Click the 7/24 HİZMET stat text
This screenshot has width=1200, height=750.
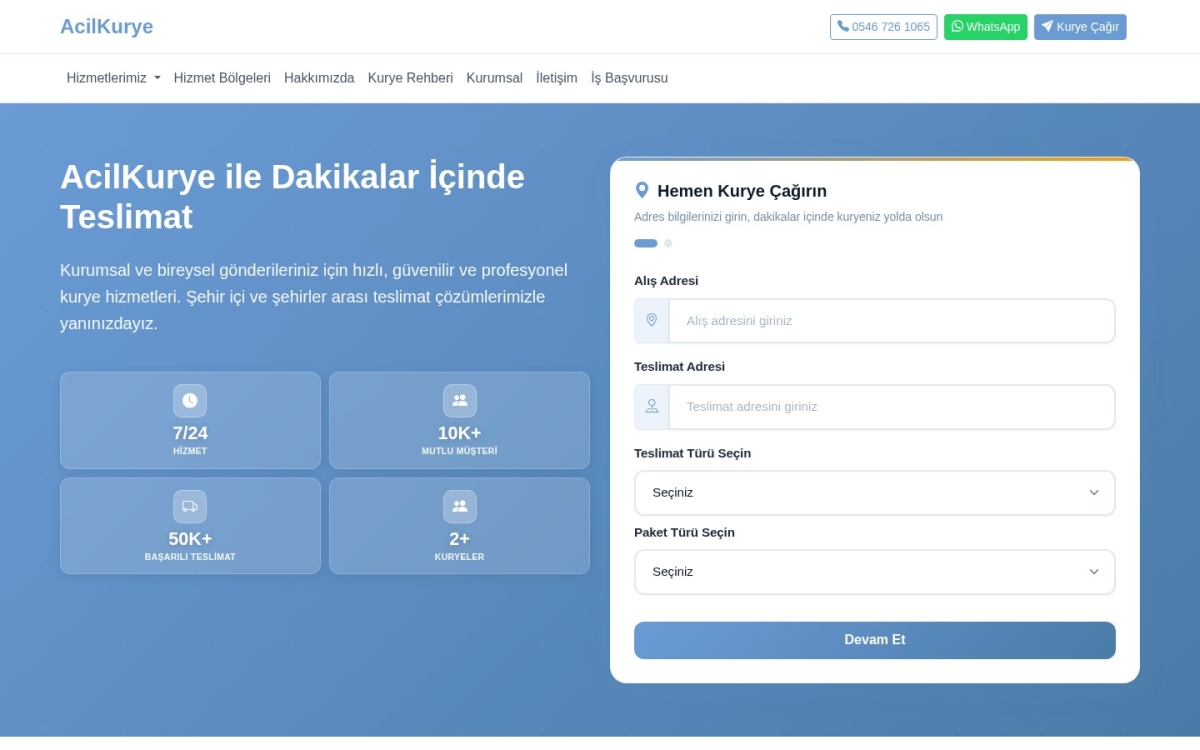[x=190, y=439]
